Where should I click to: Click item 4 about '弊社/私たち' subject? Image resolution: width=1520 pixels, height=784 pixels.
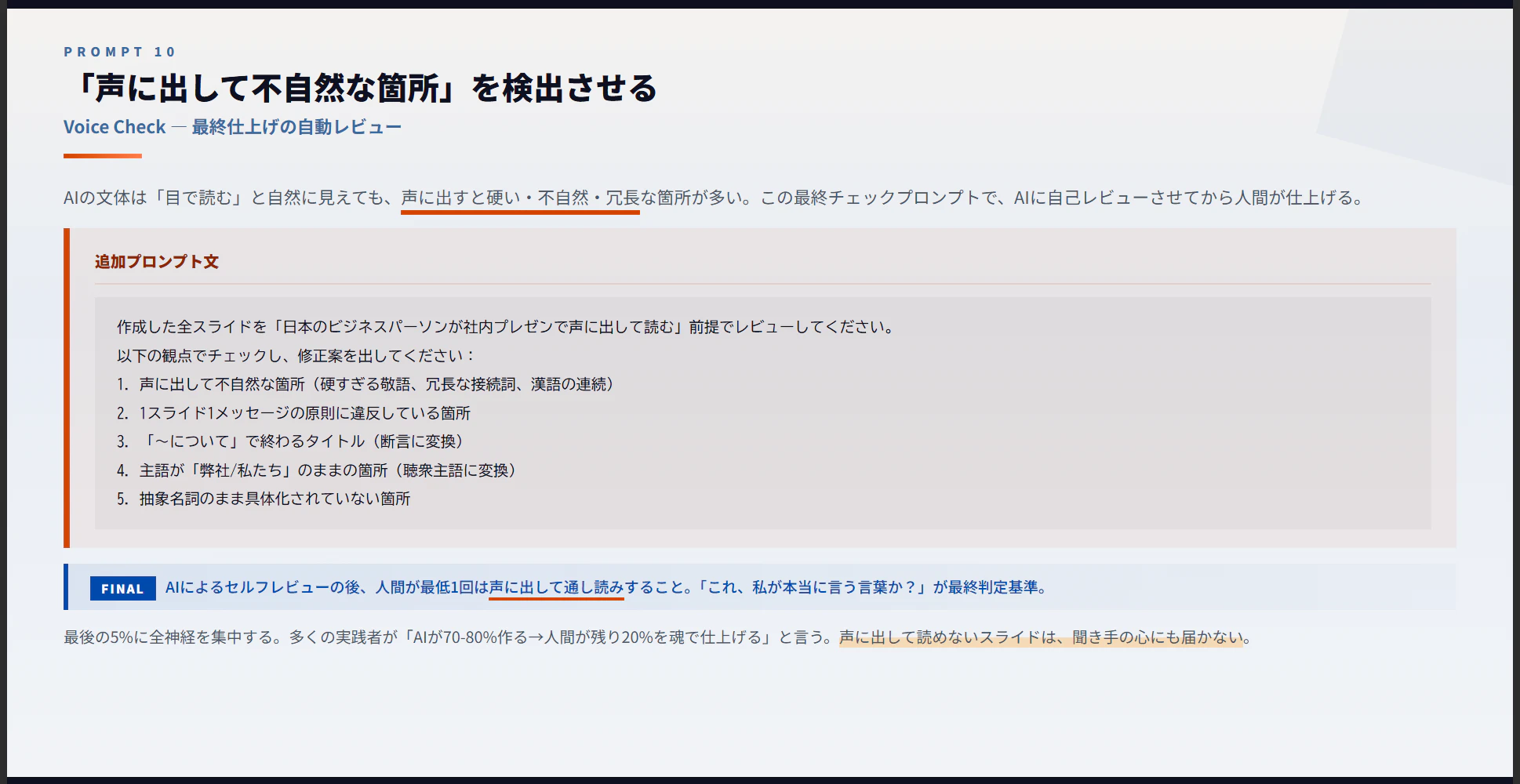(x=318, y=470)
